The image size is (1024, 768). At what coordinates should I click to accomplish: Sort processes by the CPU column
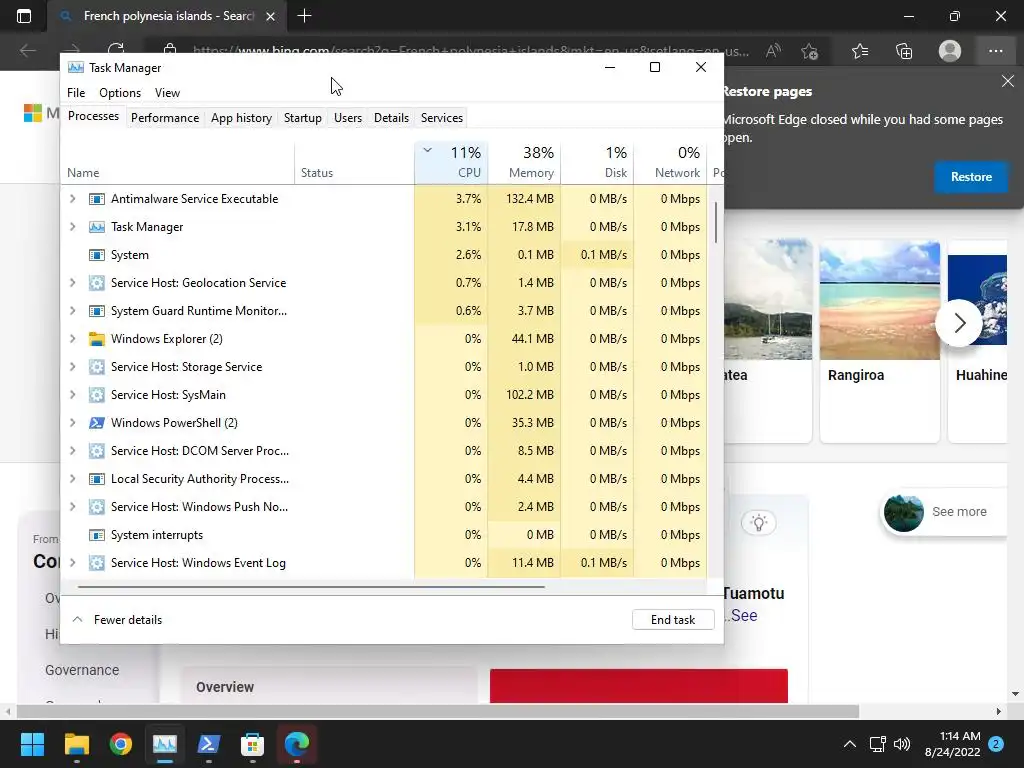tap(451, 163)
